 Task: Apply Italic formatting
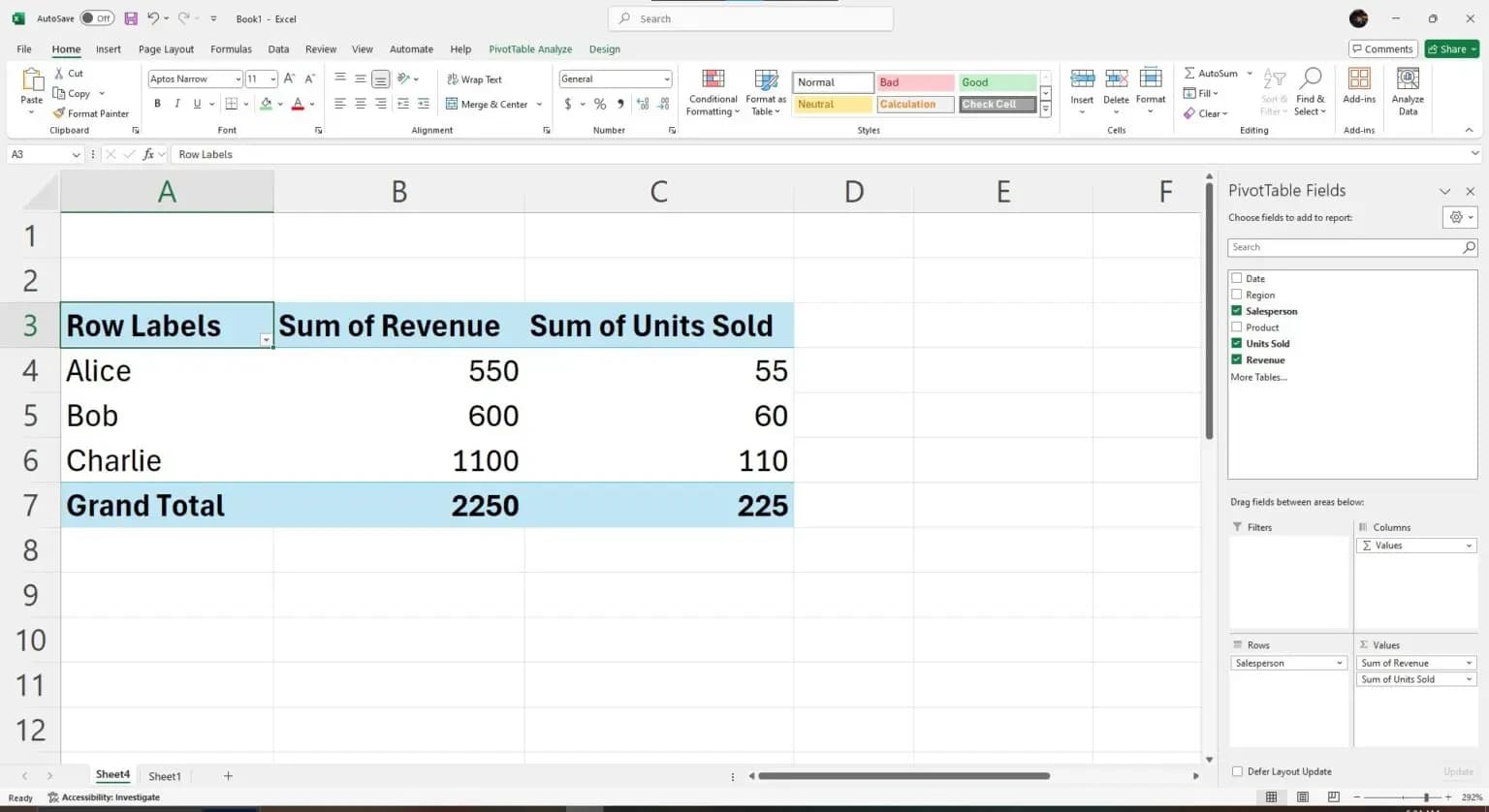(177, 104)
